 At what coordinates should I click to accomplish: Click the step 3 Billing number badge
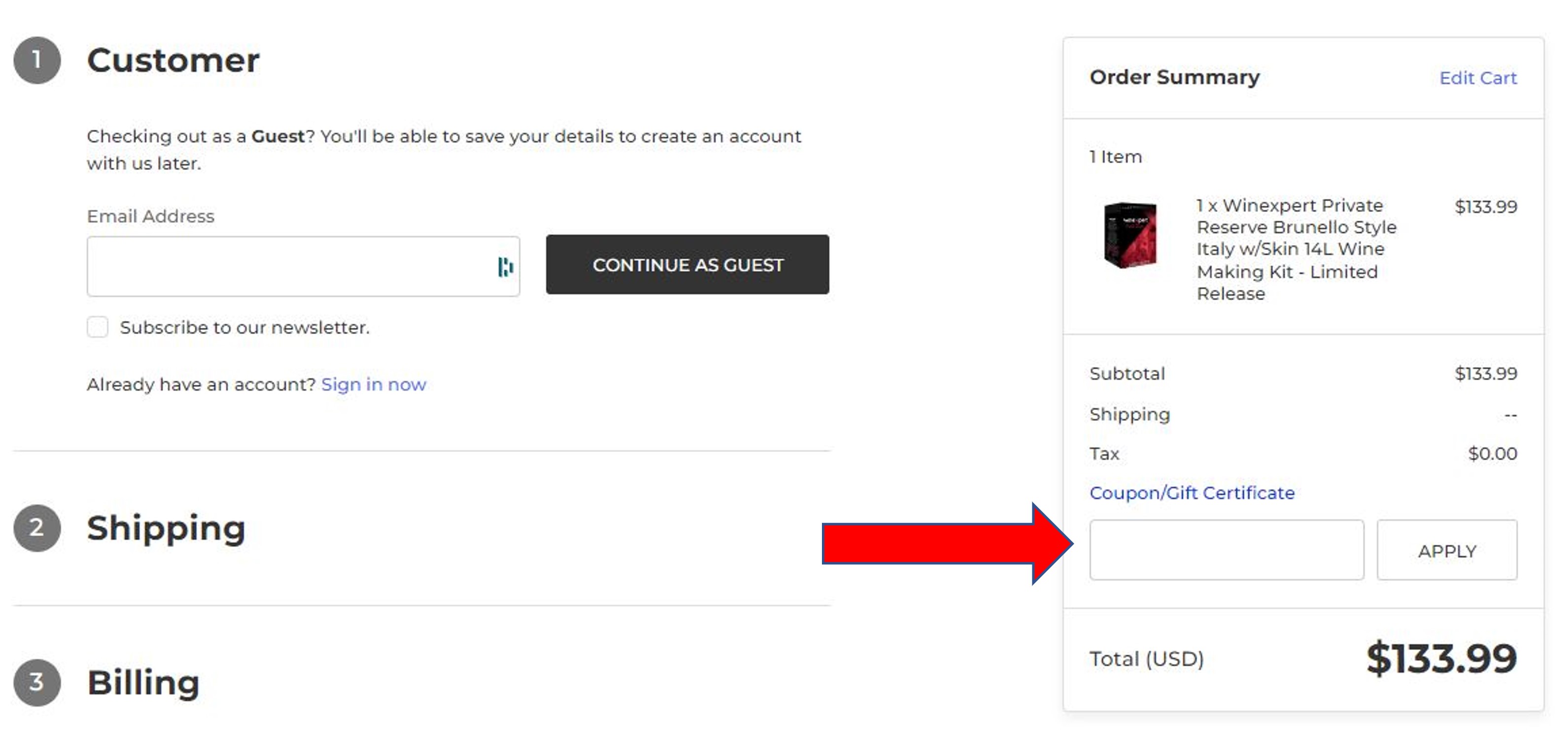click(37, 682)
